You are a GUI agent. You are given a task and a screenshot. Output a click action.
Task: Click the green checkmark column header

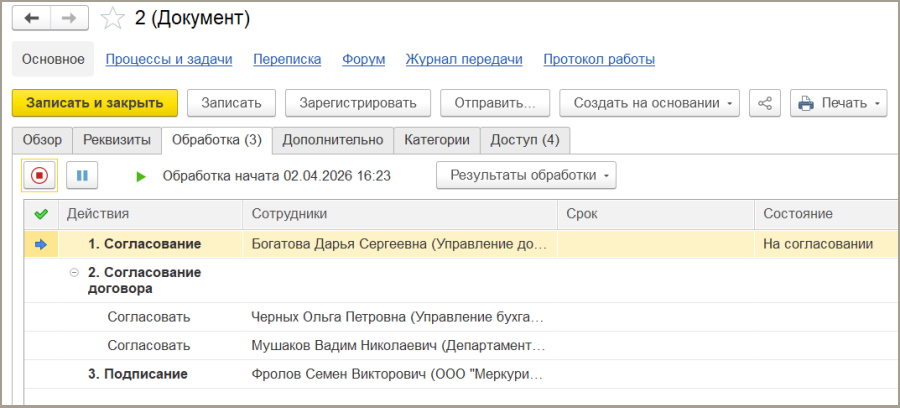(x=41, y=214)
